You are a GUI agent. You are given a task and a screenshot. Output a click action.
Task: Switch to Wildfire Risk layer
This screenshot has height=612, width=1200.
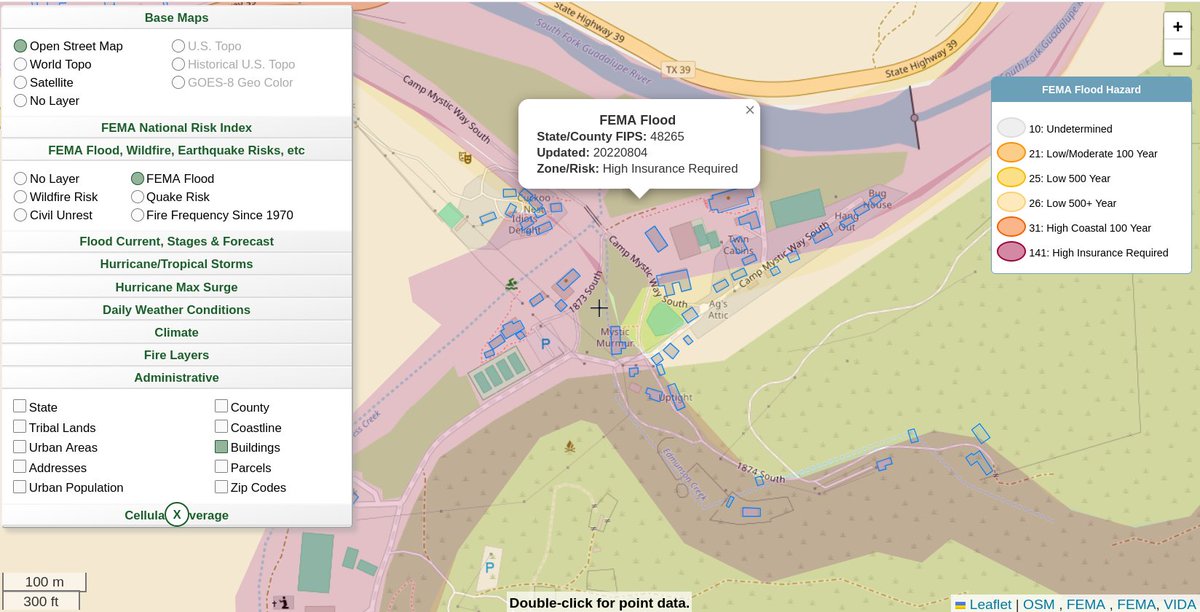pos(19,196)
